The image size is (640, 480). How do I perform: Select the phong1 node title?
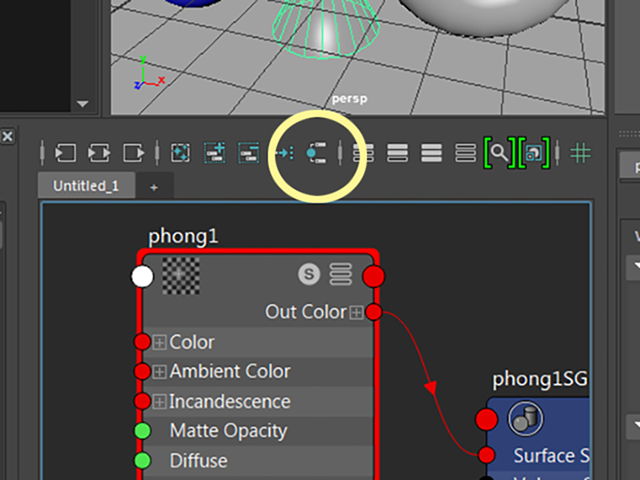pos(183,237)
